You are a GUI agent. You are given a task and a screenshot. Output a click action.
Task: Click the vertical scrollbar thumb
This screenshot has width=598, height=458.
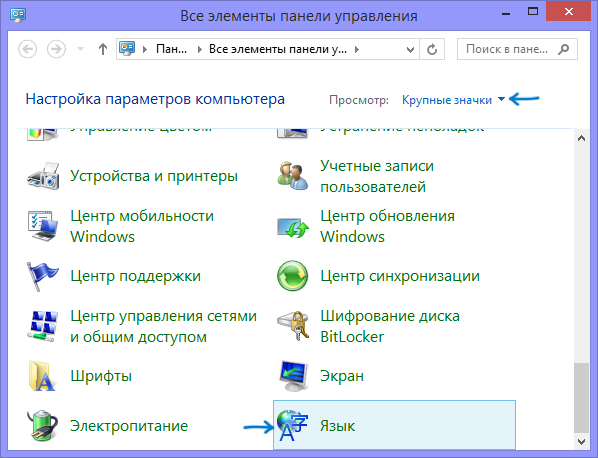[x=581, y=398]
